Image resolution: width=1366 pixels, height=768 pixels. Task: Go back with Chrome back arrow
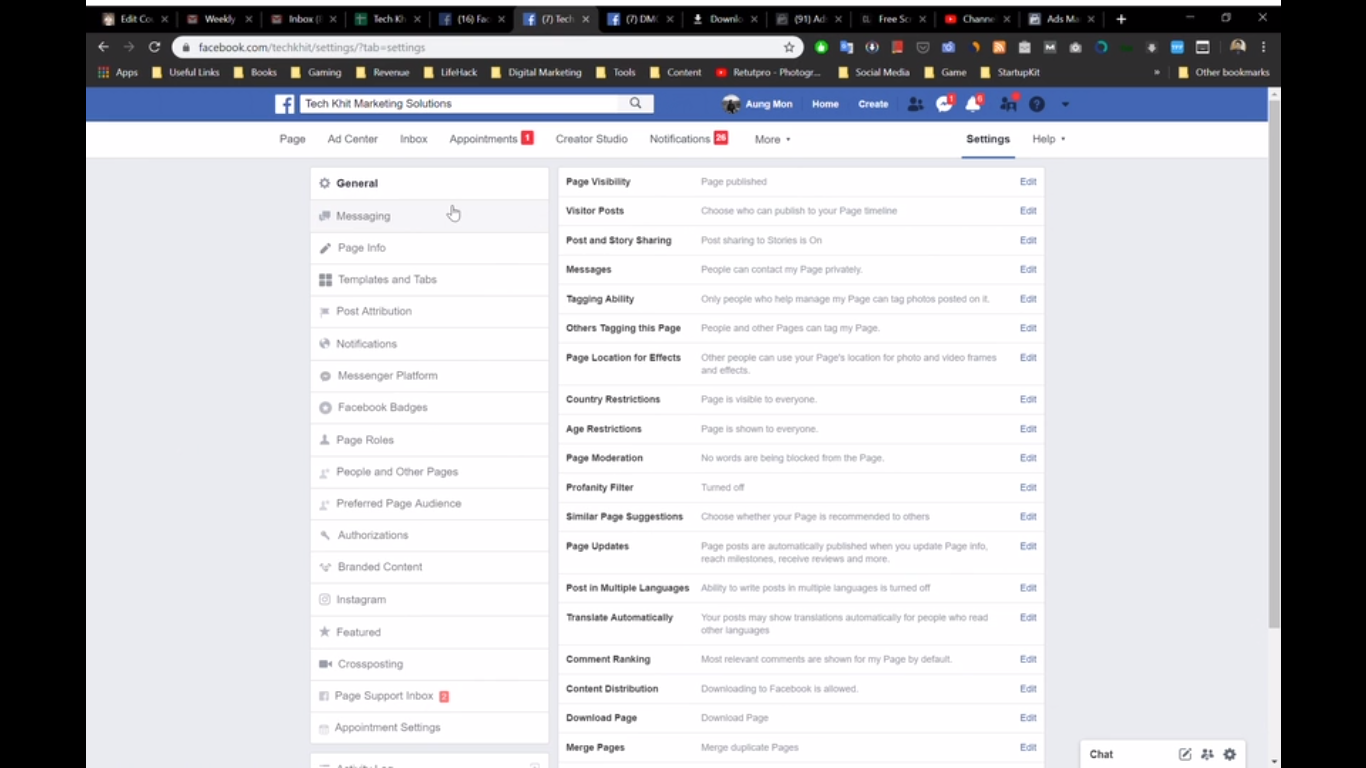pos(103,47)
